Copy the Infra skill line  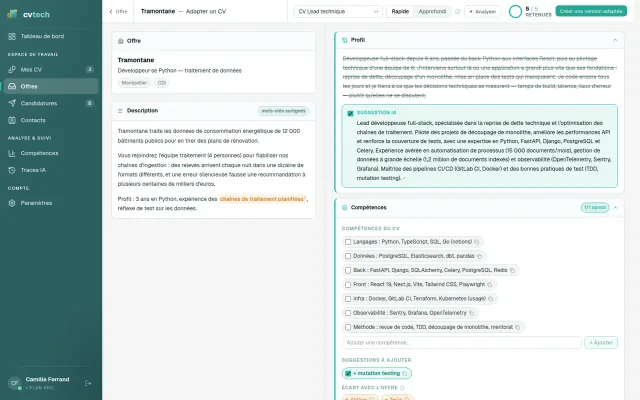(x=491, y=299)
